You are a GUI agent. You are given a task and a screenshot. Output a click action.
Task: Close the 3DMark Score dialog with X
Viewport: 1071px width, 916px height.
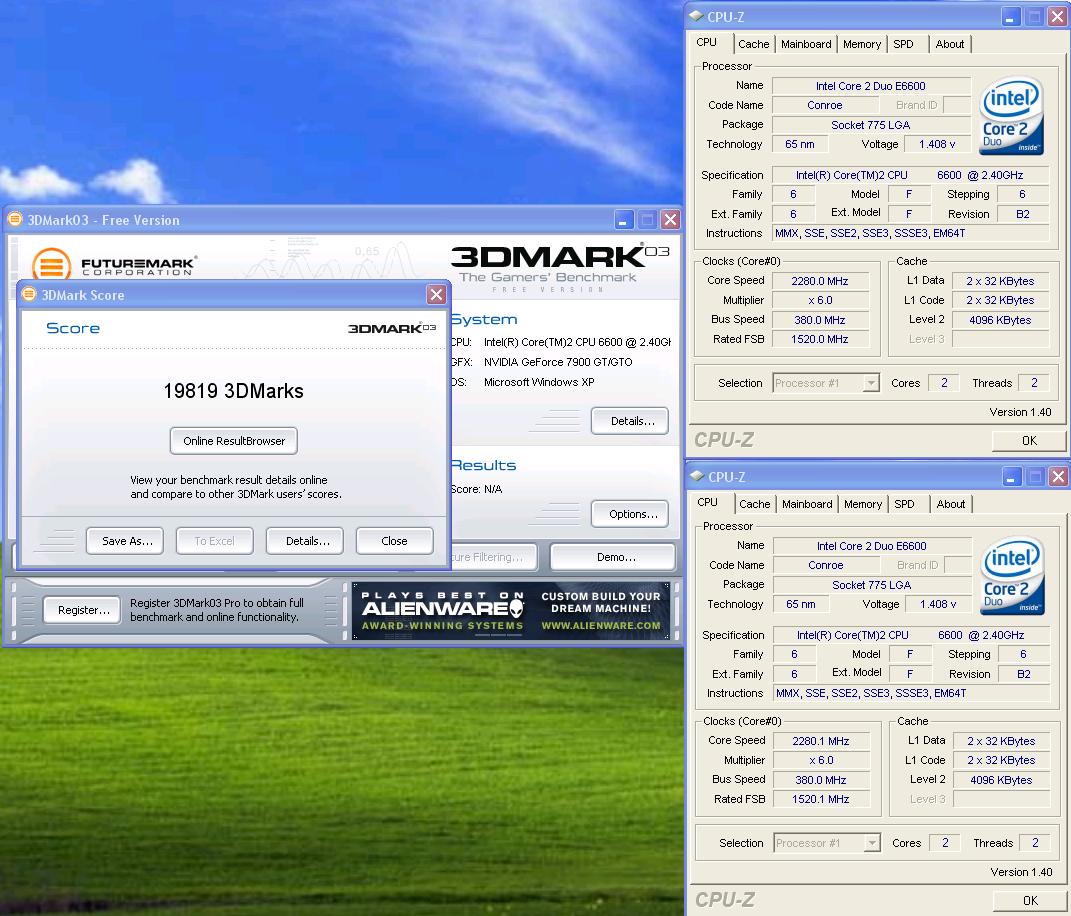[x=436, y=294]
